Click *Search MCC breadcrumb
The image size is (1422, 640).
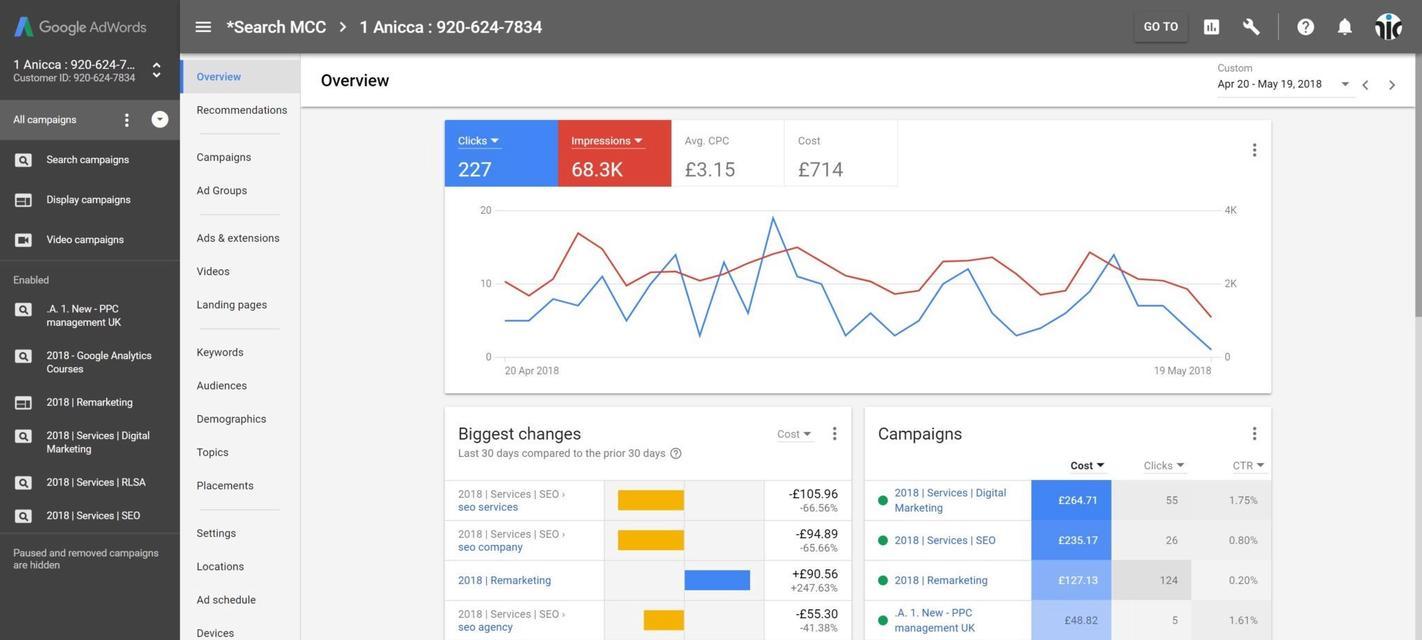(x=276, y=27)
